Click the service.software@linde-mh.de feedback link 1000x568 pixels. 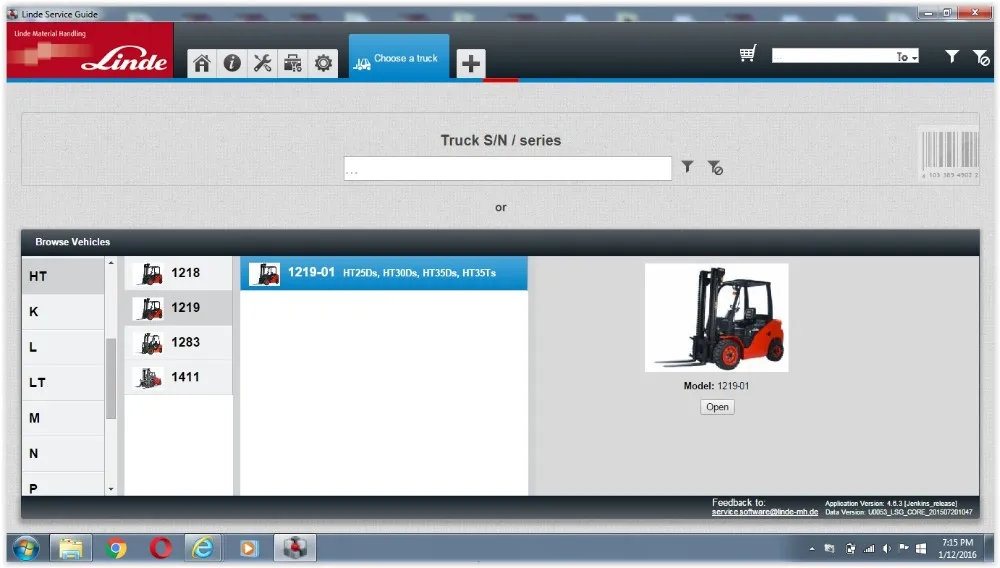[765, 512]
